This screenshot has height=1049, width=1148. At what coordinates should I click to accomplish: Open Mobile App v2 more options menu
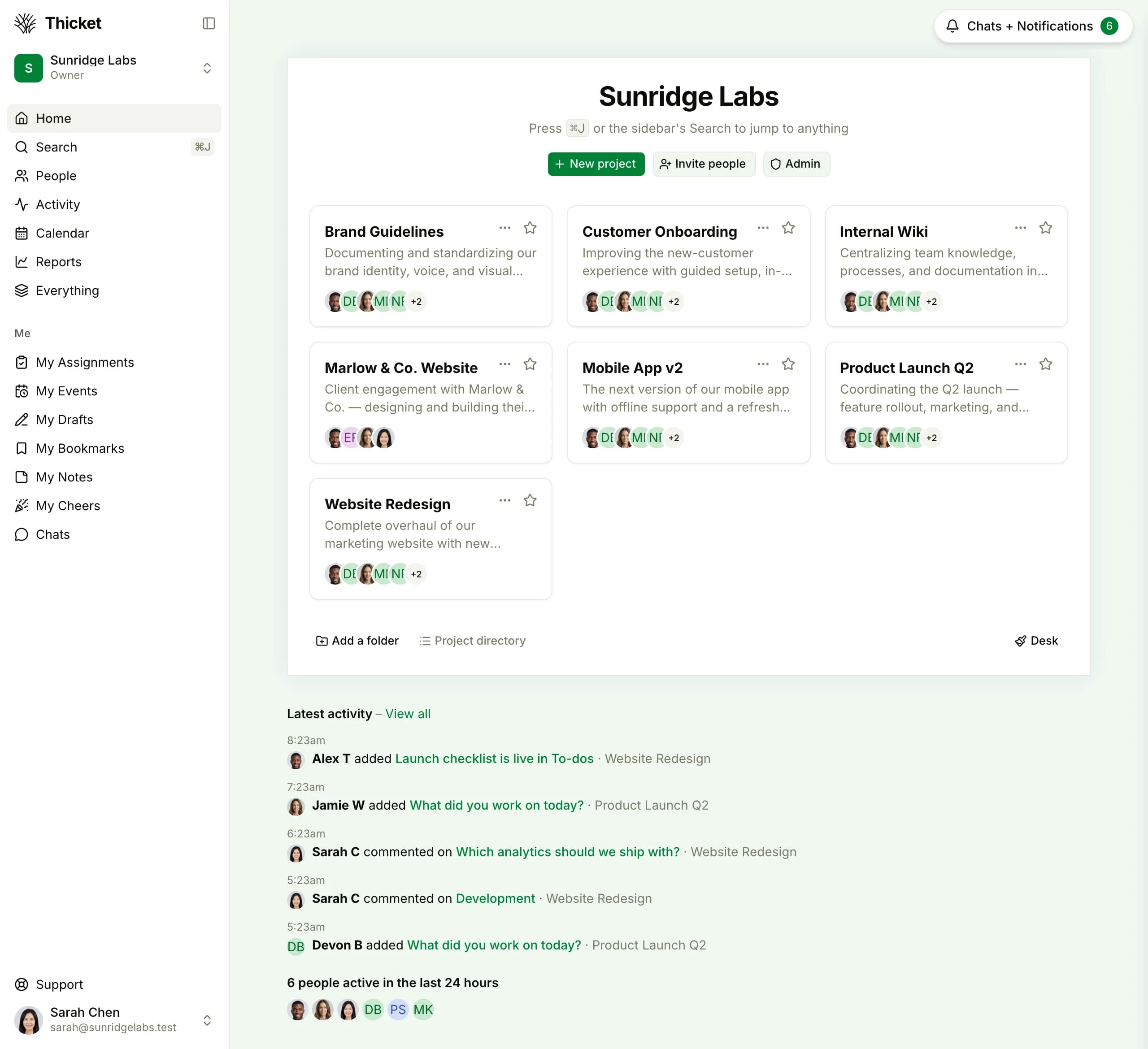(763, 364)
